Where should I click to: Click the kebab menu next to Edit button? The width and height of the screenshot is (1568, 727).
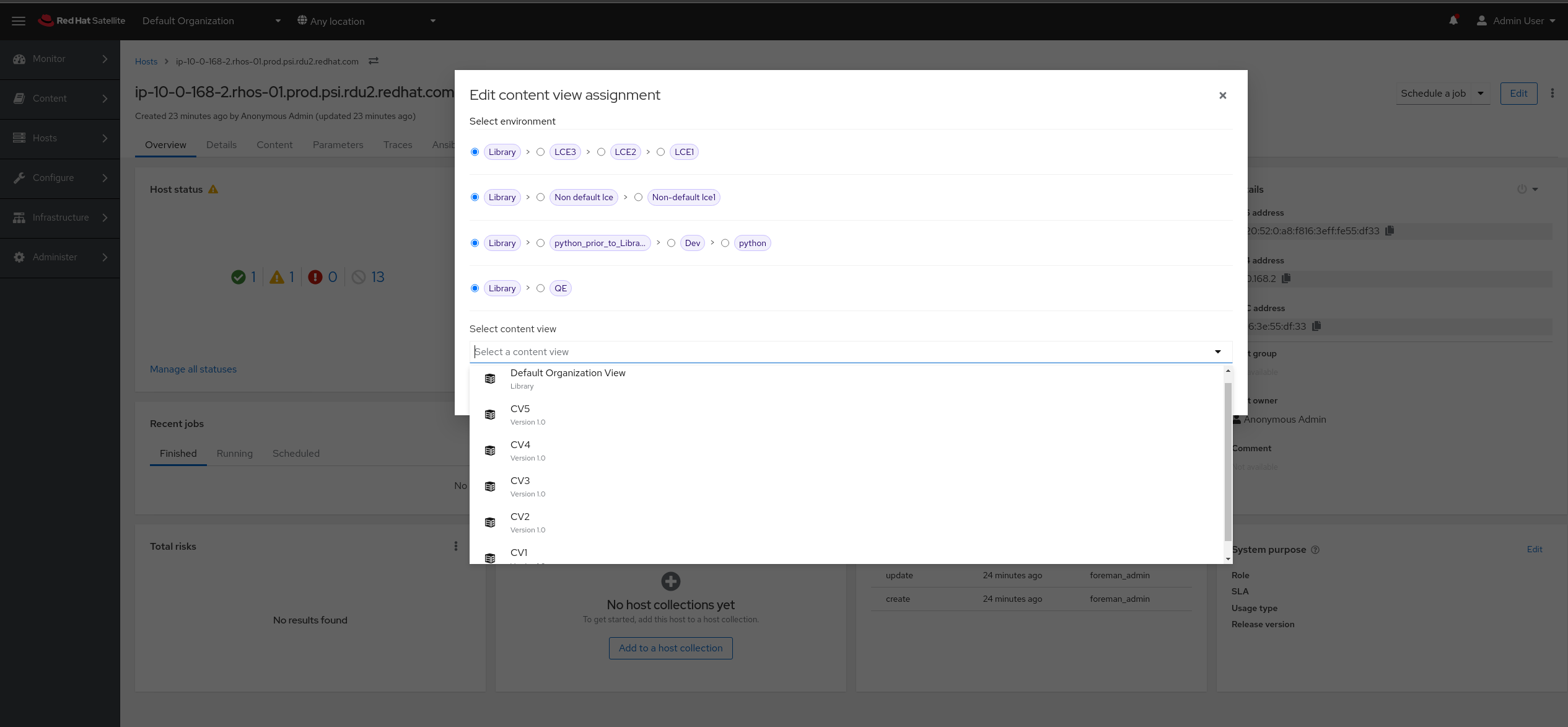(x=1552, y=93)
